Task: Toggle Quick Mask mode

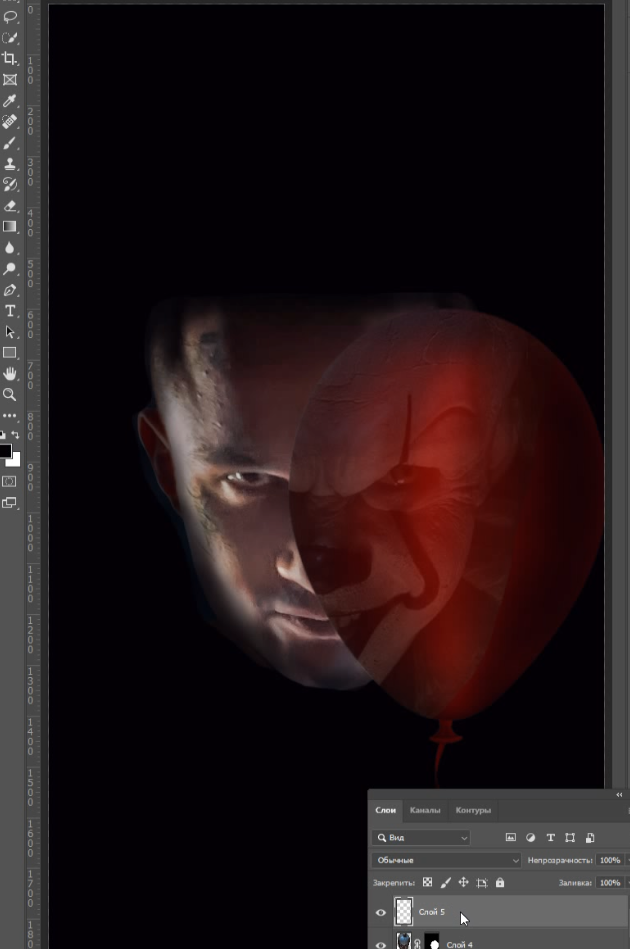Action: [10, 482]
